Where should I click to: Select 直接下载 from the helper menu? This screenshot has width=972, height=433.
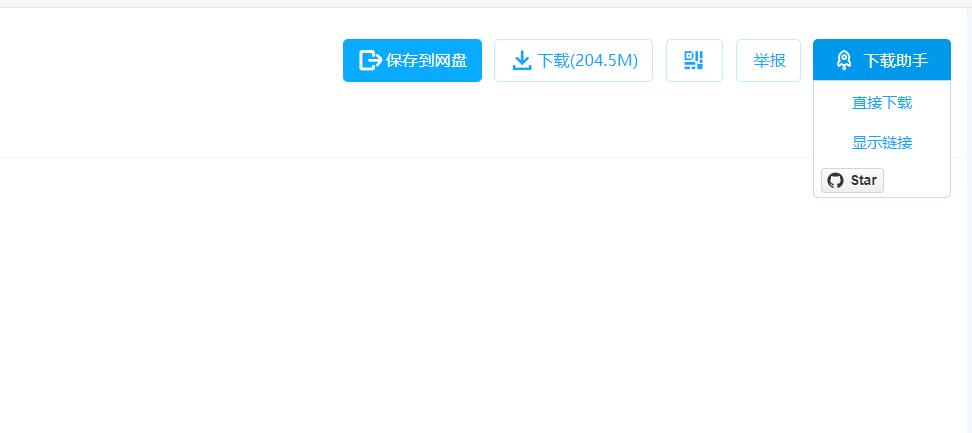pyautogui.click(x=881, y=102)
